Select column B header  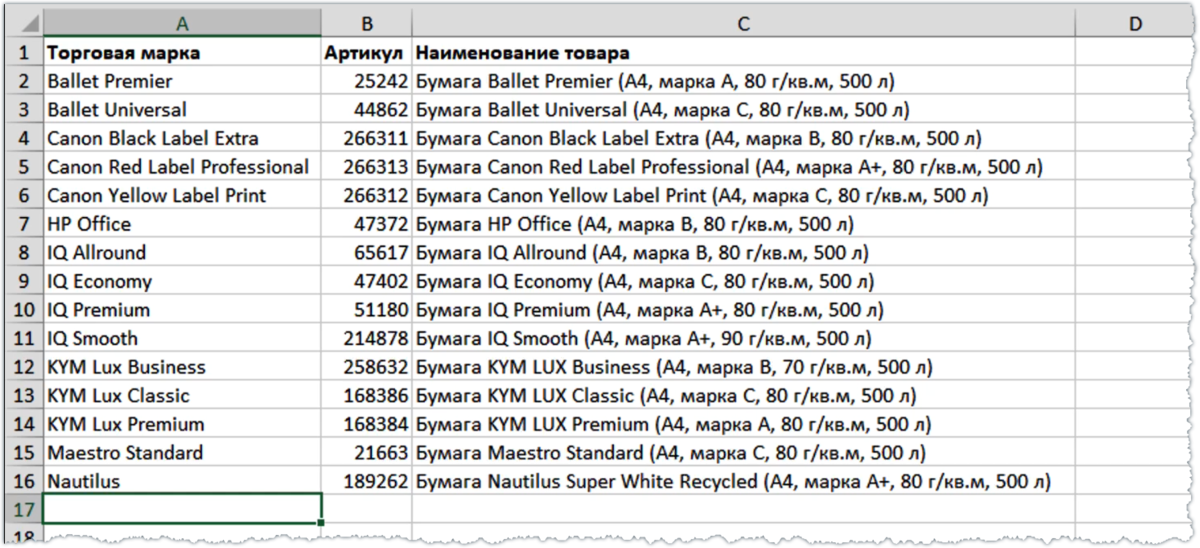click(367, 23)
